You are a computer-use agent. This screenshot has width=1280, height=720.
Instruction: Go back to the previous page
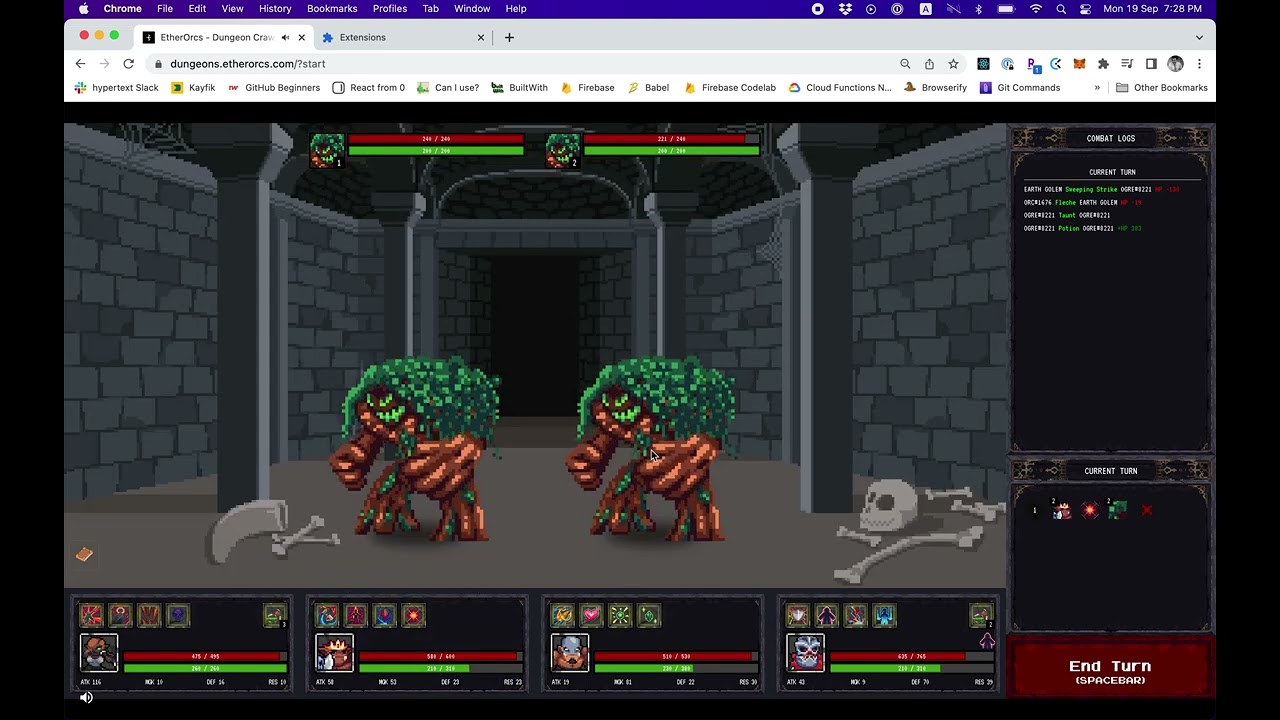[80, 64]
